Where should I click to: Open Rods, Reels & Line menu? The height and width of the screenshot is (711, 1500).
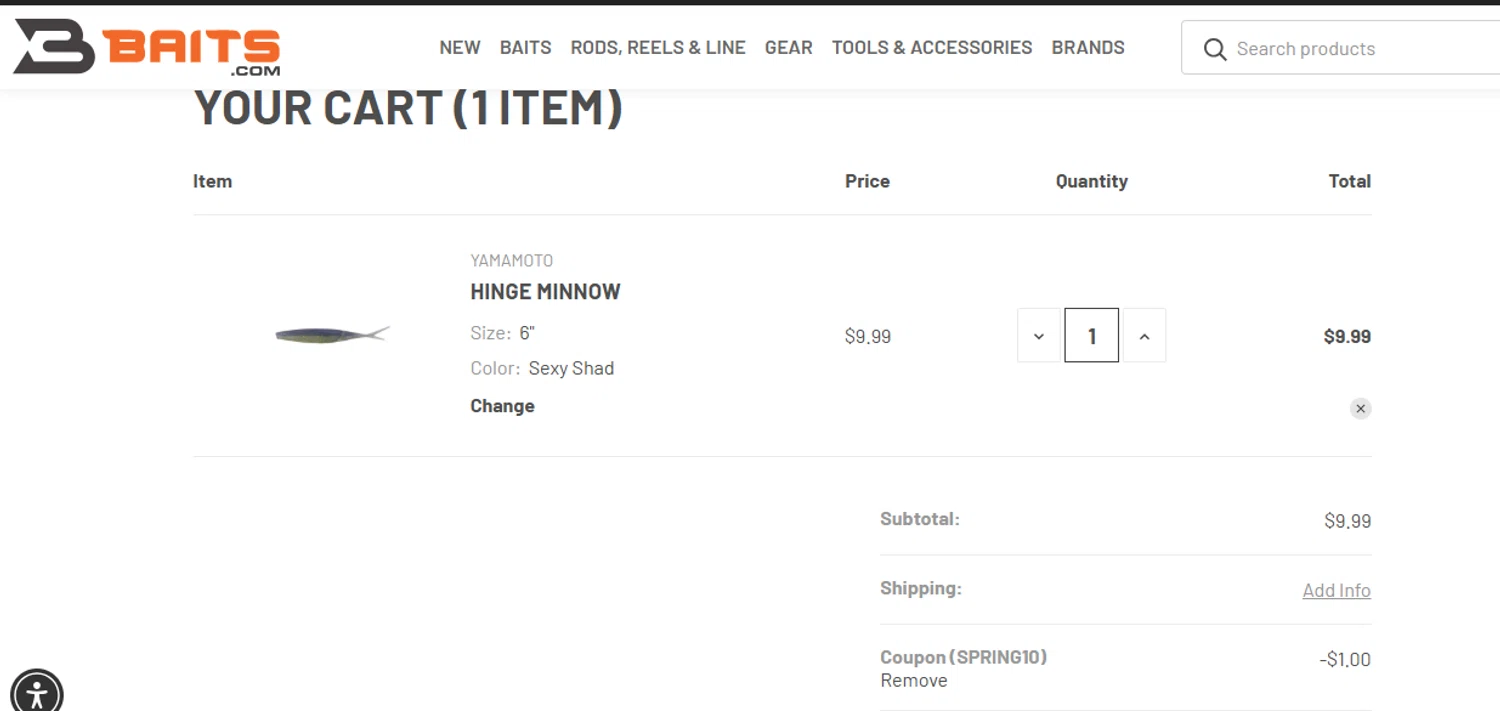point(658,48)
